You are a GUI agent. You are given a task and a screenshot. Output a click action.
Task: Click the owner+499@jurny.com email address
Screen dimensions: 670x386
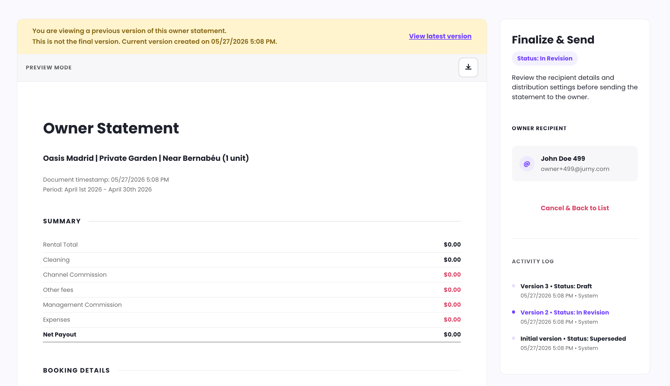point(575,169)
